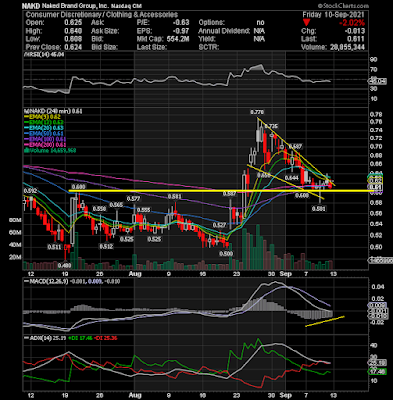Viewport: 393px width, 400px height.
Task: Click the Prev Close value 0.624
Action: pos(73,47)
